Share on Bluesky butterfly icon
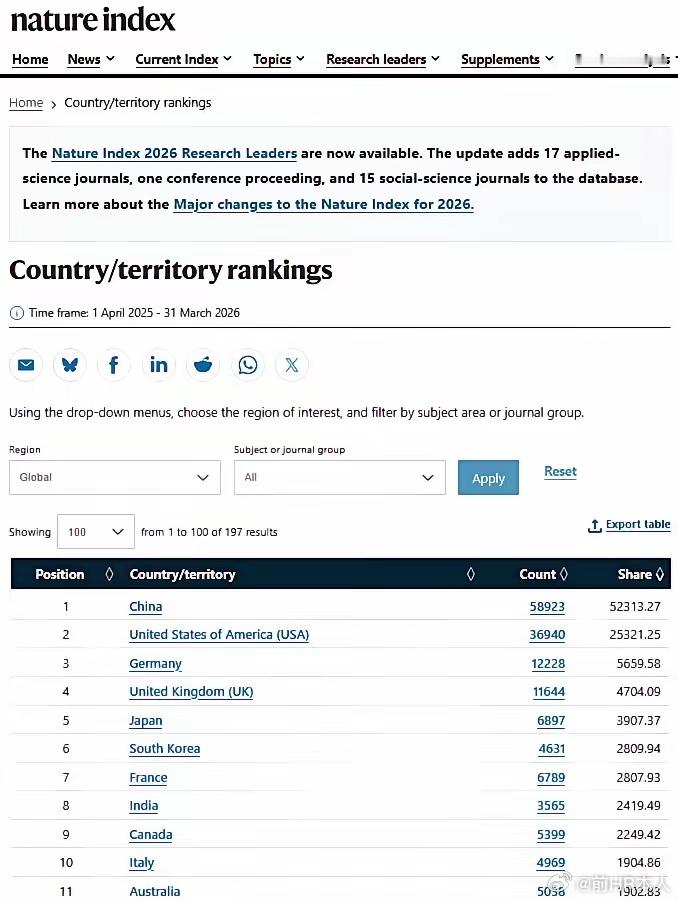This screenshot has width=678, height=900. click(70, 364)
